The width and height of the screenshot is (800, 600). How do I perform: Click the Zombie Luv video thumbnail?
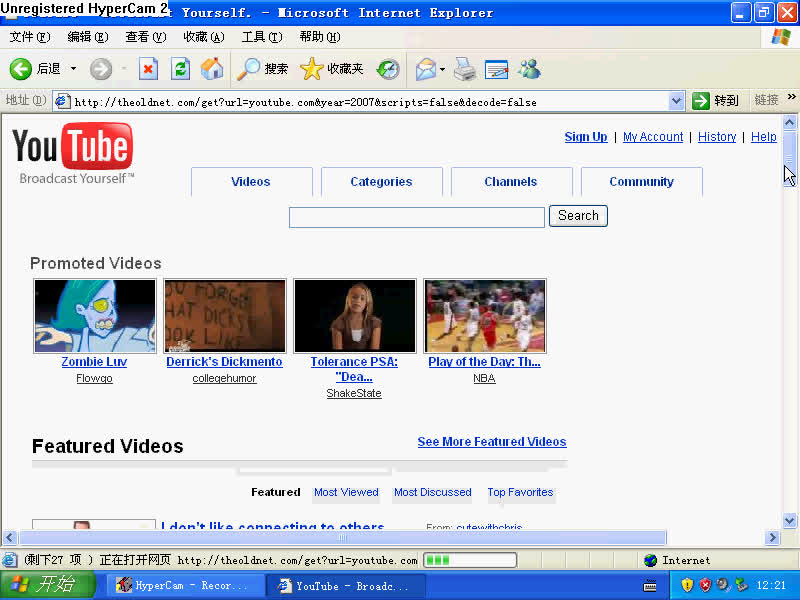coord(95,316)
